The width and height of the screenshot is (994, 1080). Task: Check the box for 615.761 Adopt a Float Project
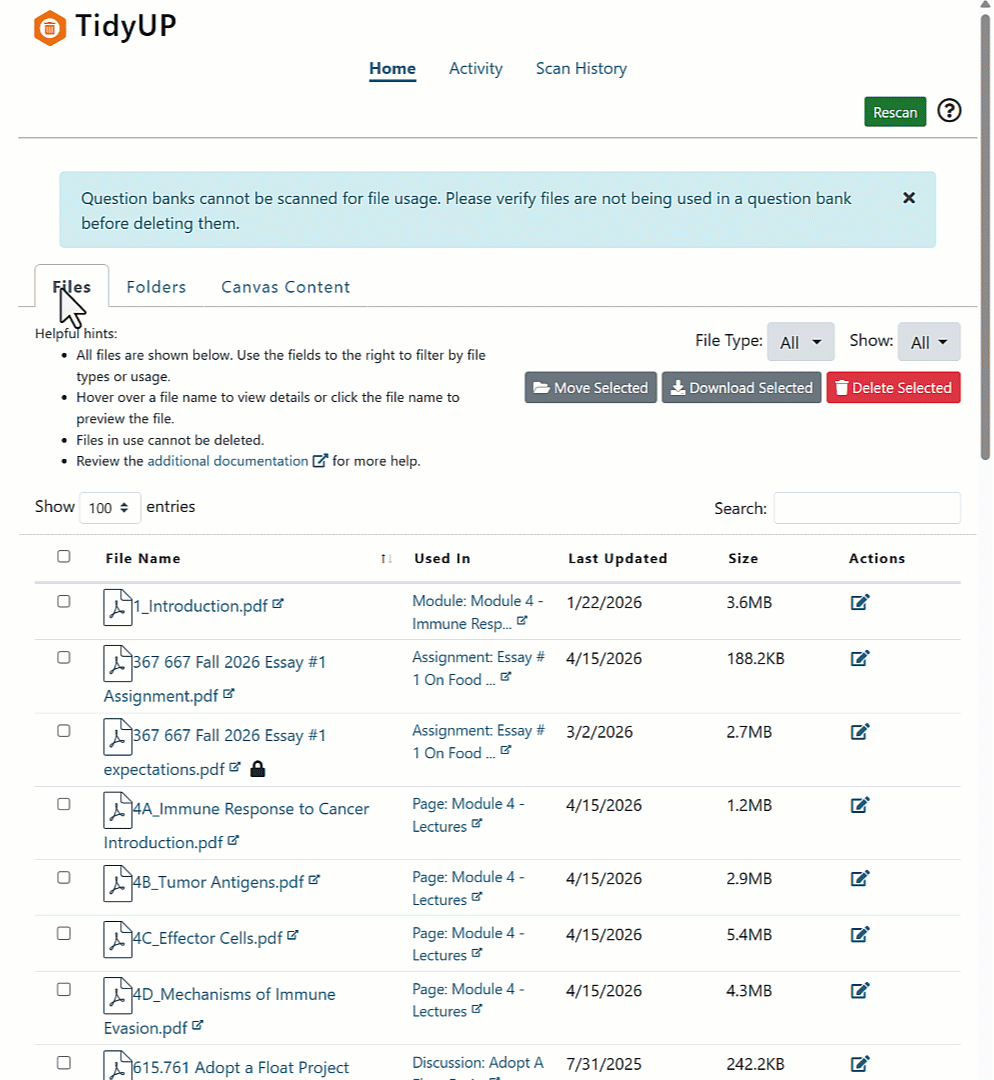click(63, 1063)
